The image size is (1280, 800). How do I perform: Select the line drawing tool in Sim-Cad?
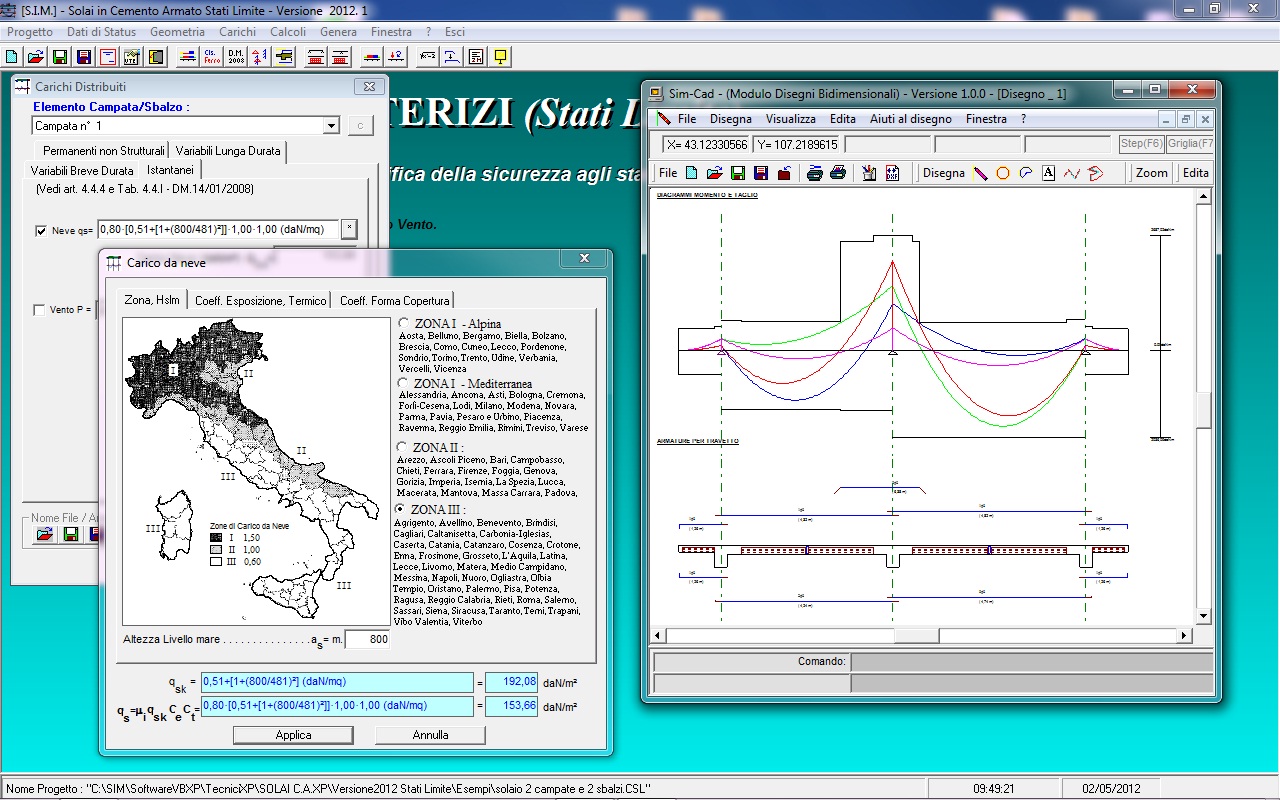[980, 173]
